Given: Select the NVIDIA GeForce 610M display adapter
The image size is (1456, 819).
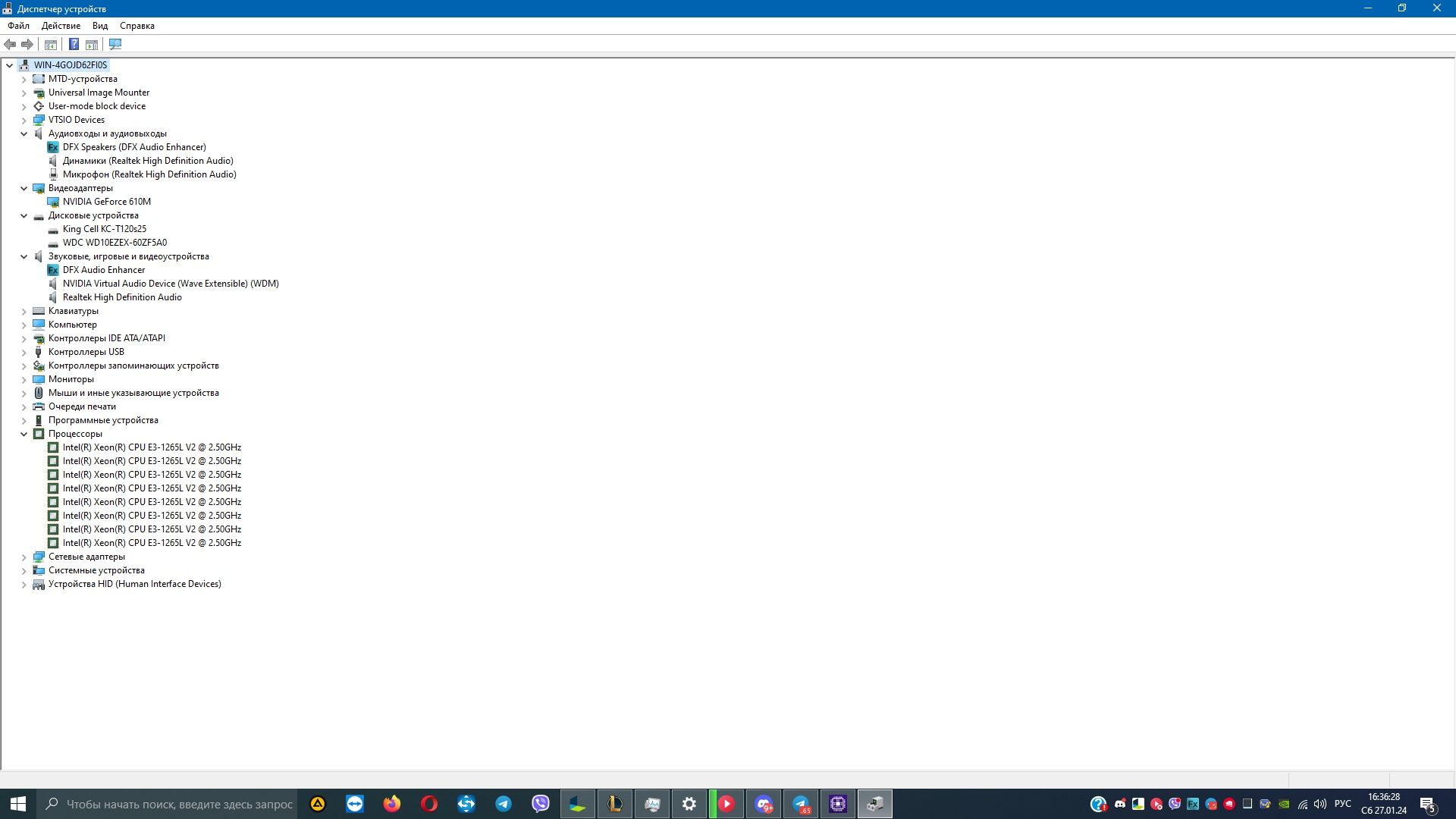Looking at the screenshot, I should (107, 202).
